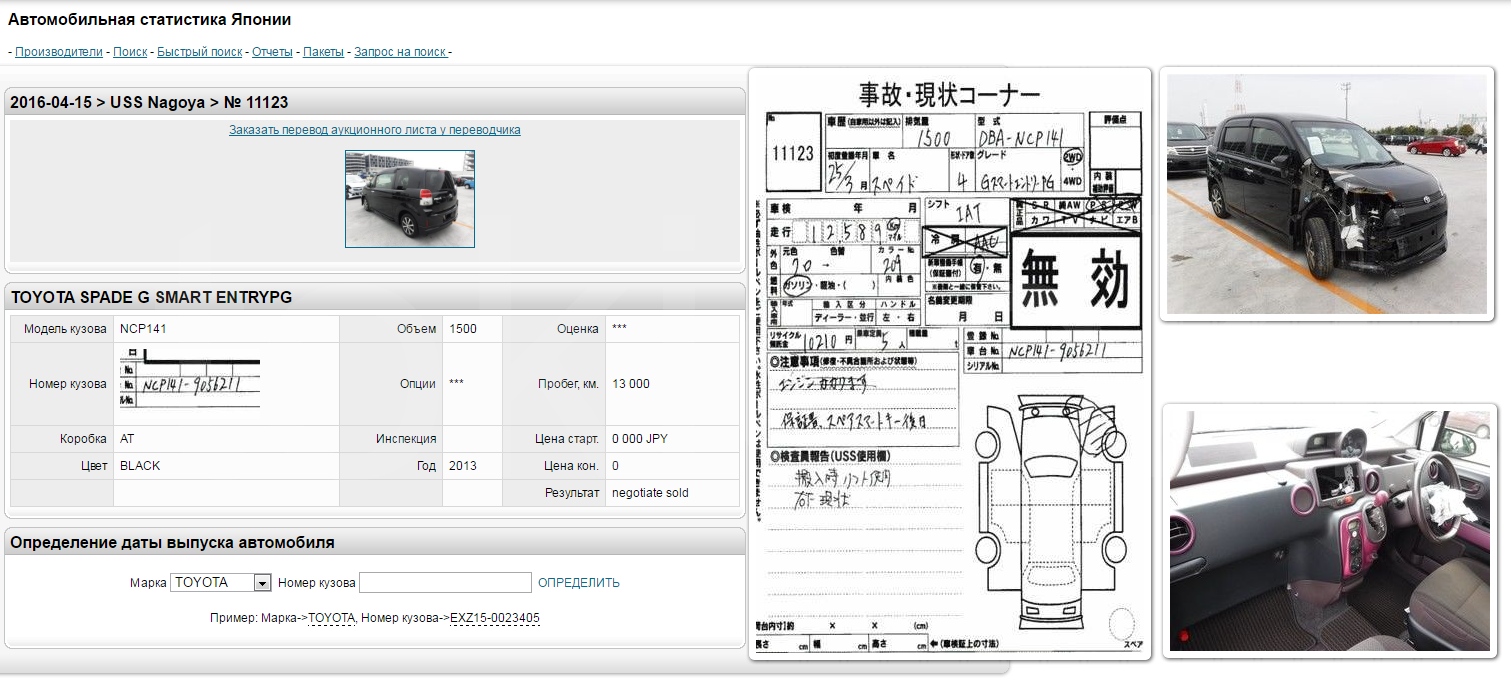Image resolution: width=1511 pixels, height=687 pixels.
Task: Focus the Номер кузова input field
Action: (x=445, y=583)
